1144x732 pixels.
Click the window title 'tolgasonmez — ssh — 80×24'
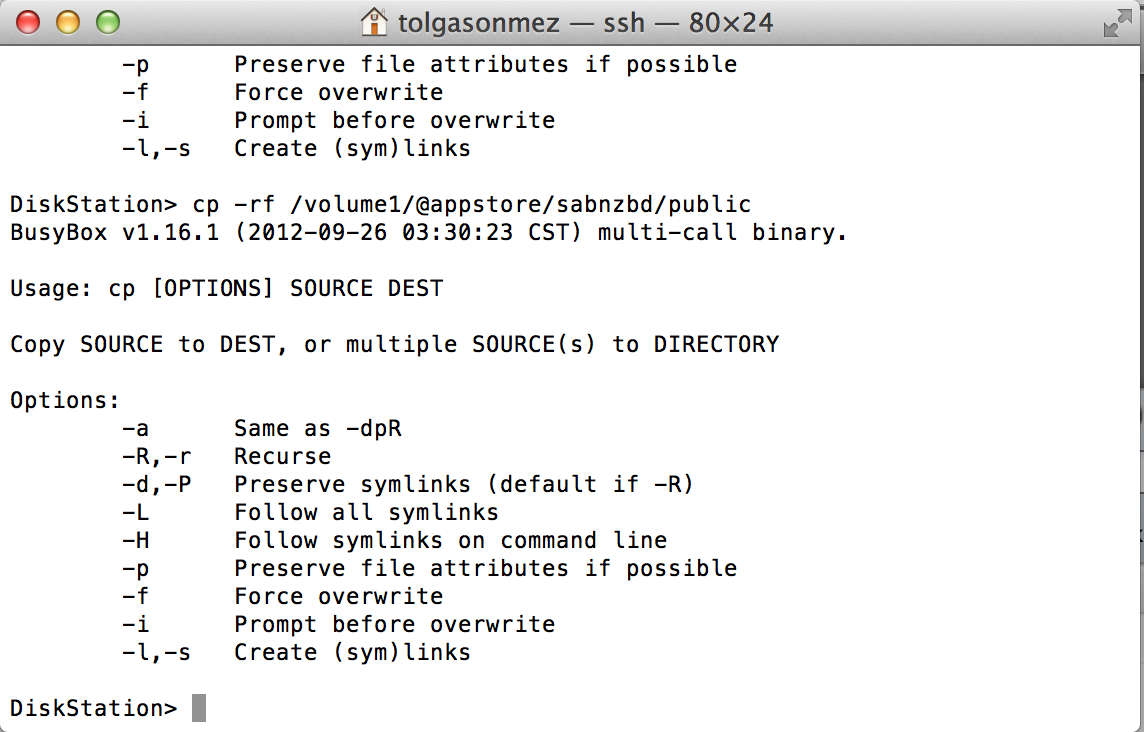pyautogui.click(x=585, y=23)
